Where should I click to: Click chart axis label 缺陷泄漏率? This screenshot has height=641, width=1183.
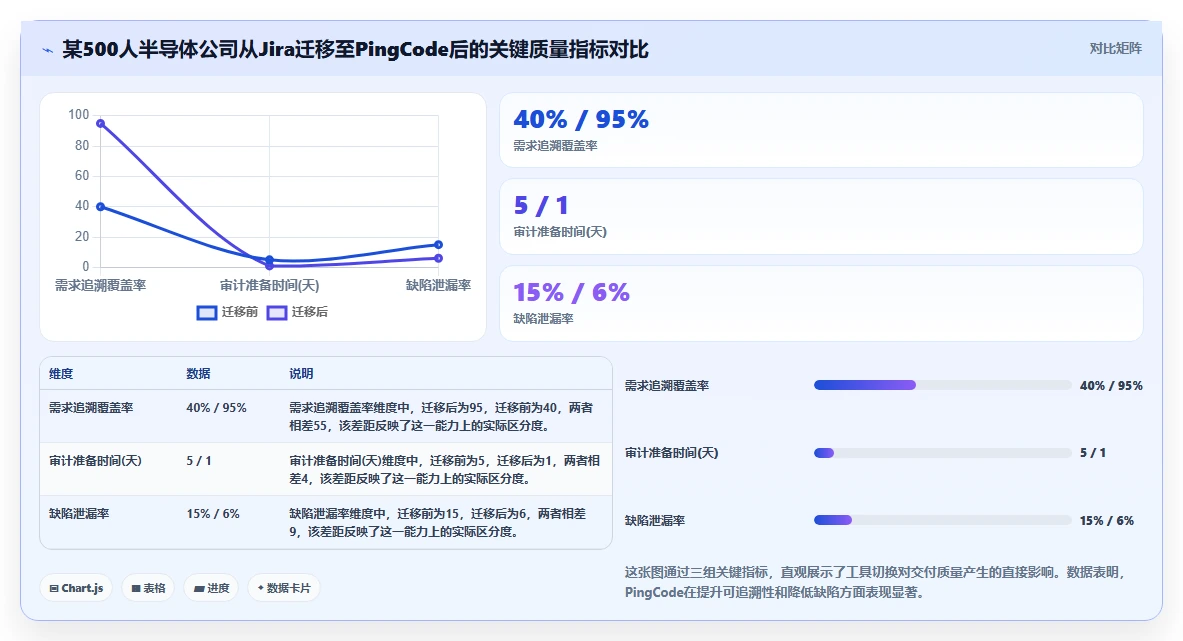[x=438, y=285]
